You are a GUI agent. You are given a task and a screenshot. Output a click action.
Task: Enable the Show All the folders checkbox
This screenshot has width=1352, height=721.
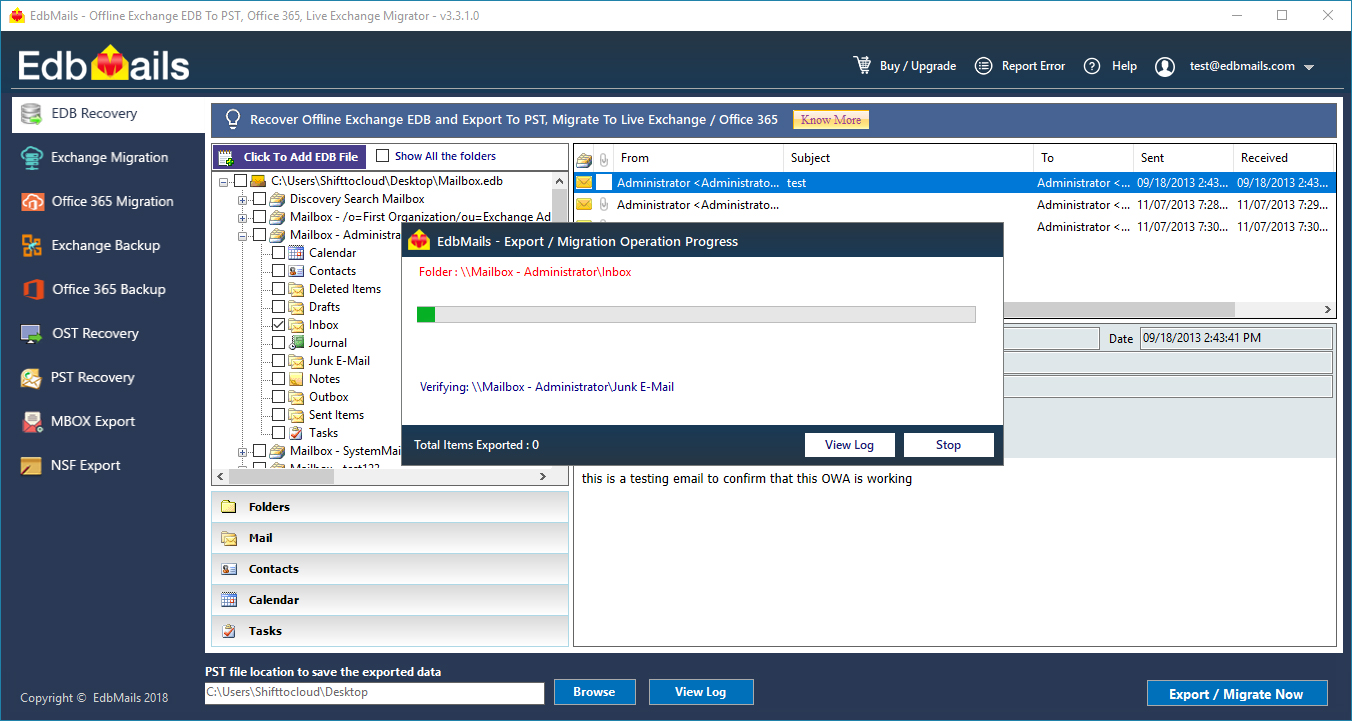[384, 156]
